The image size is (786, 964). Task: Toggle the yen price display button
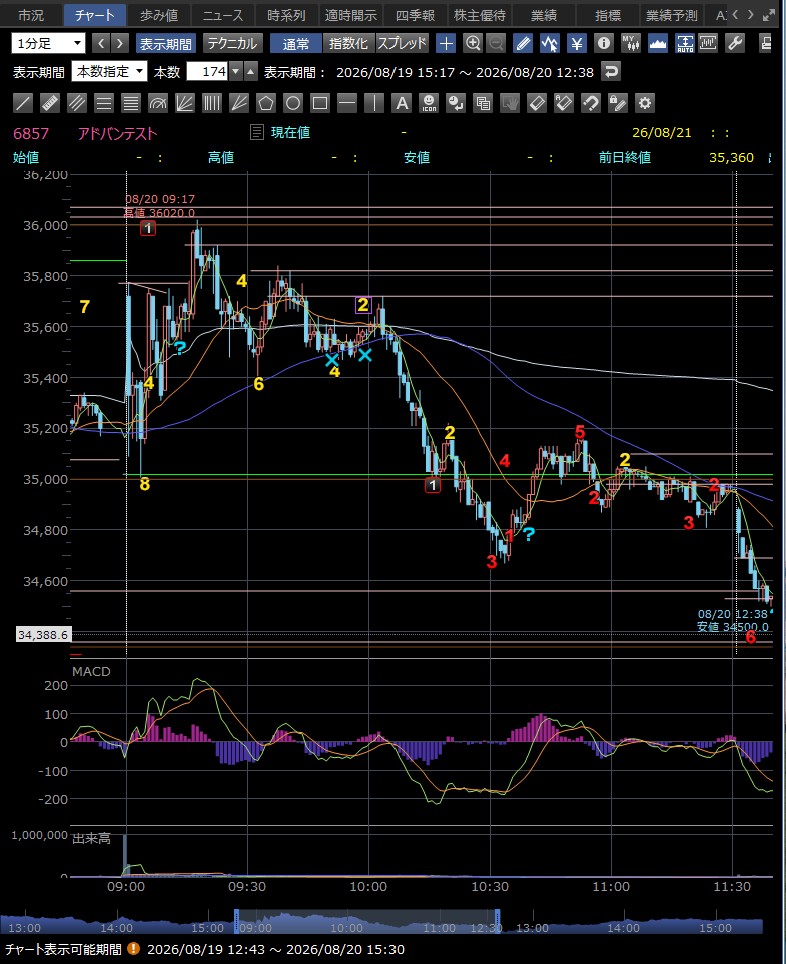(x=577, y=43)
